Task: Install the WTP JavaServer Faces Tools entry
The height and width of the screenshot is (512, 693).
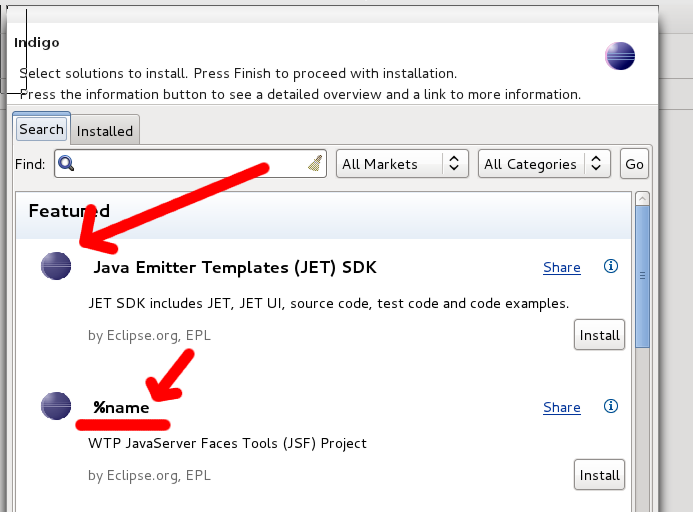Action: point(599,475)
